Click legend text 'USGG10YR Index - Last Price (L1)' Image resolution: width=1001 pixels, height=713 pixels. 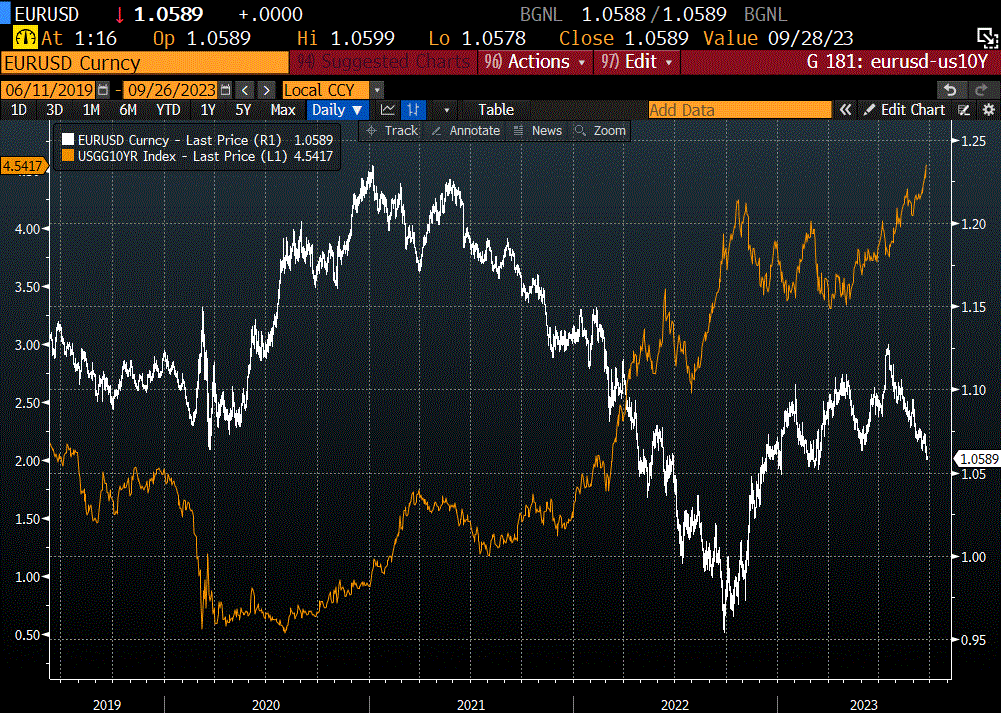pyautogui.click(x=183, y=156)
